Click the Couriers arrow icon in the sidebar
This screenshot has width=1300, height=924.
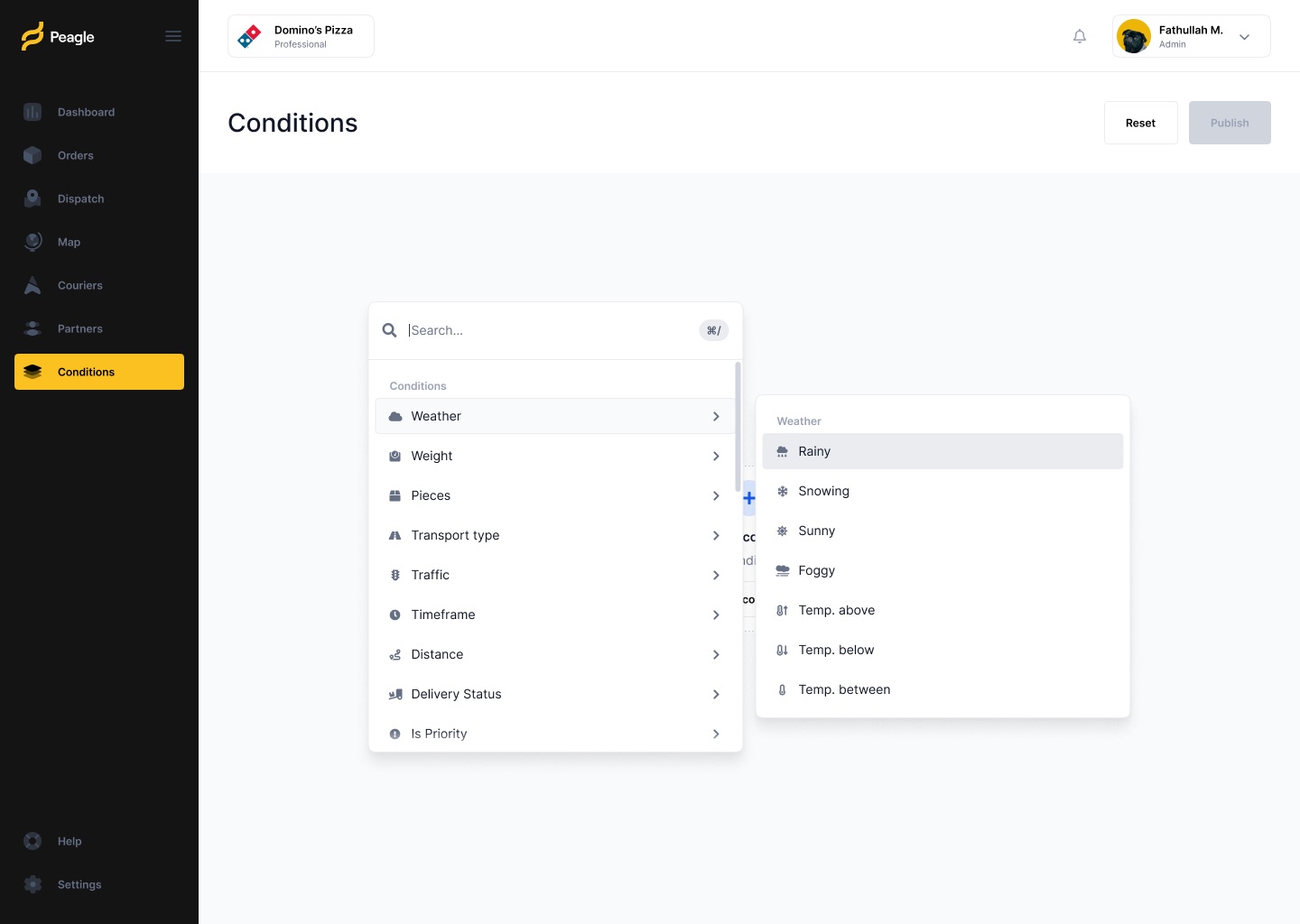(x=32, y=285)
